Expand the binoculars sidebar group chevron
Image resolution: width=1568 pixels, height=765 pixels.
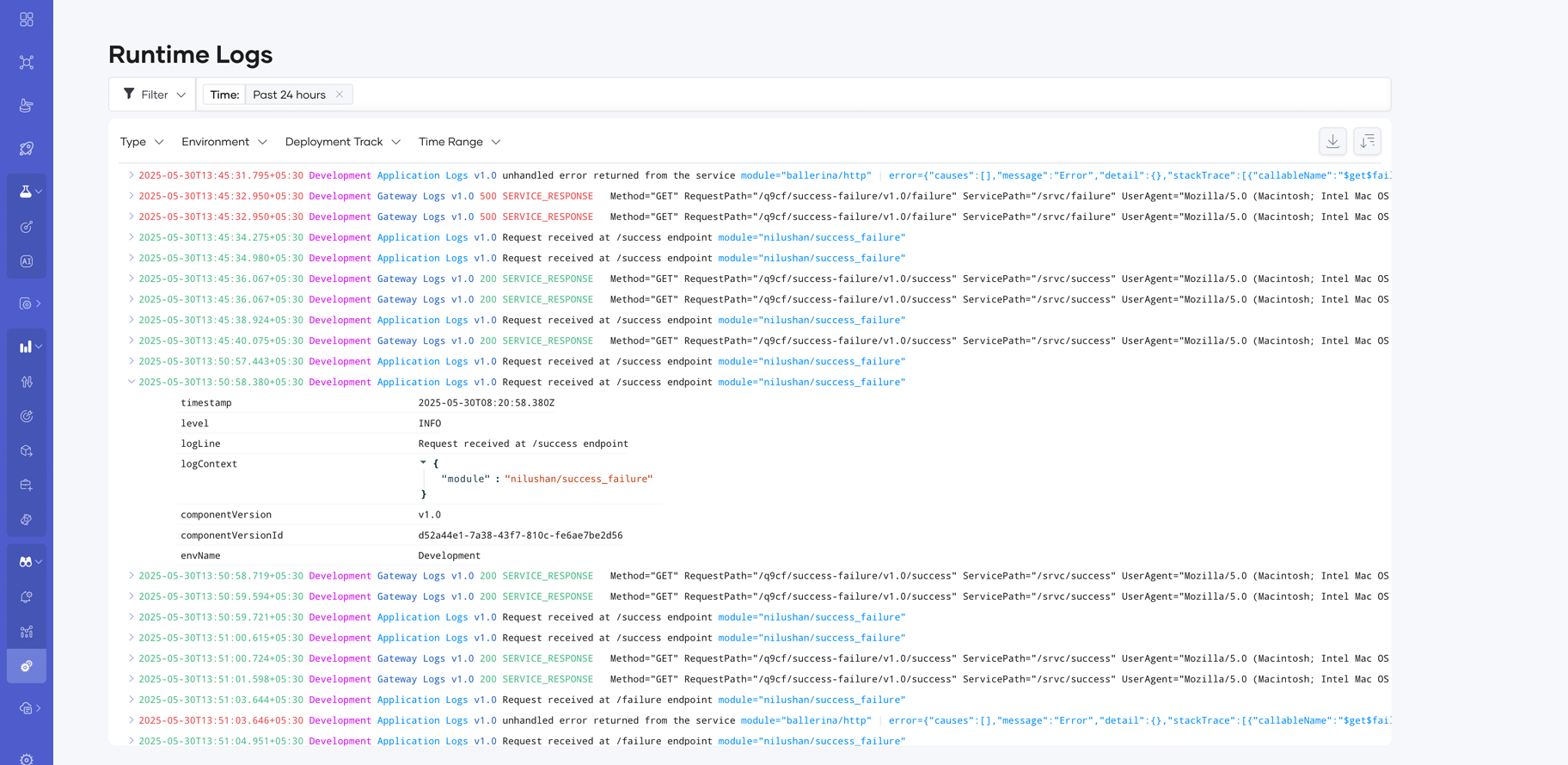pos(39,561)
